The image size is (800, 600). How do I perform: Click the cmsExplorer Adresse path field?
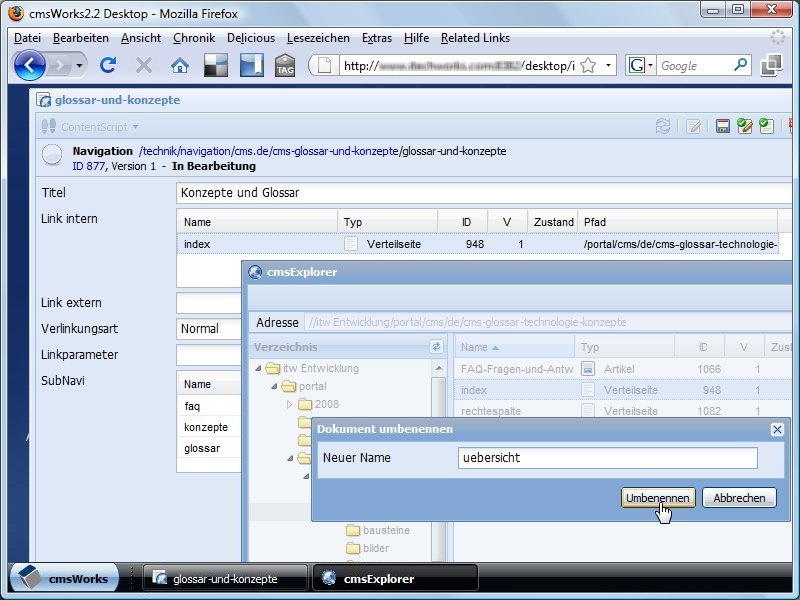547,322
